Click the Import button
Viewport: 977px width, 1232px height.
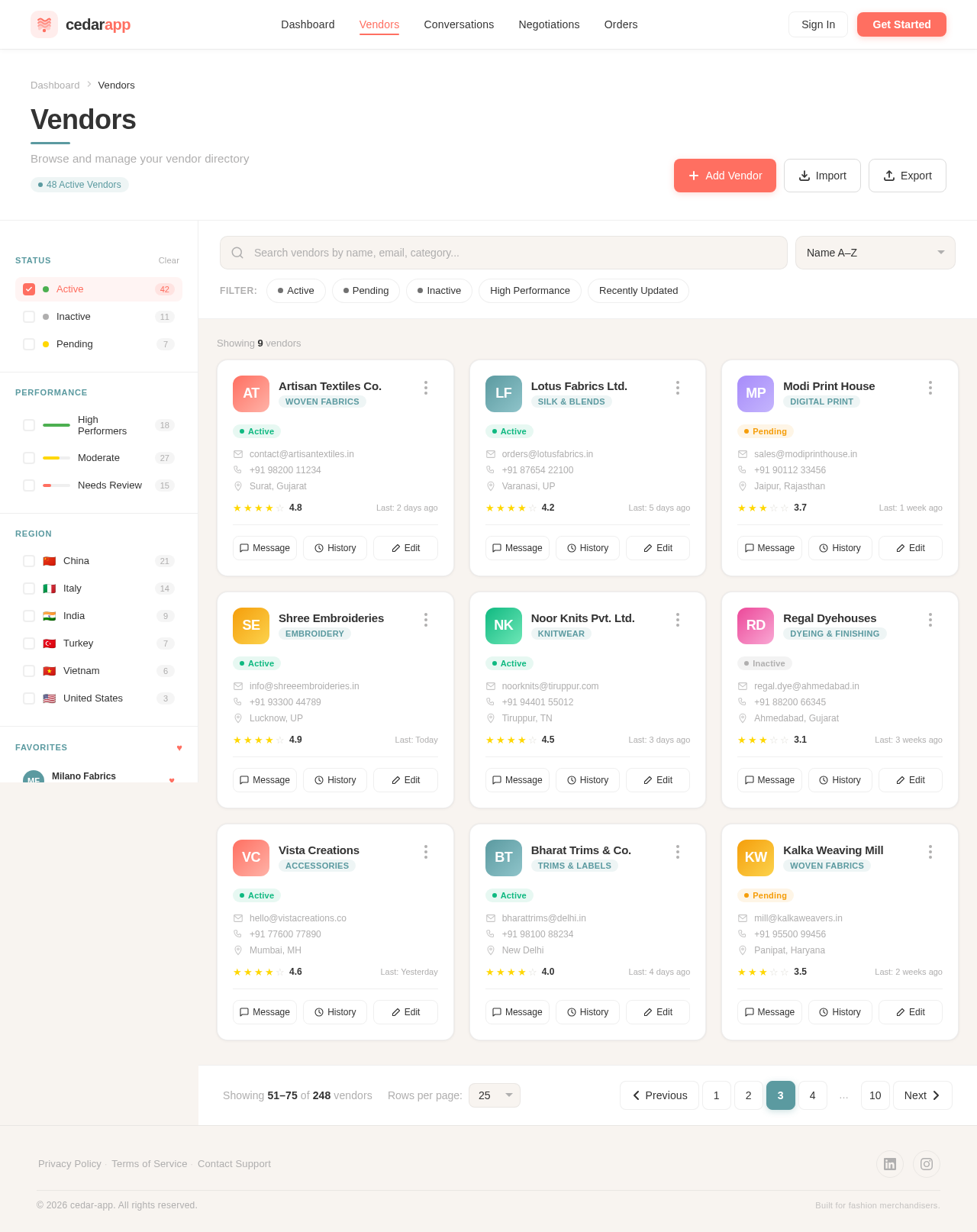(x=822, y=176)
